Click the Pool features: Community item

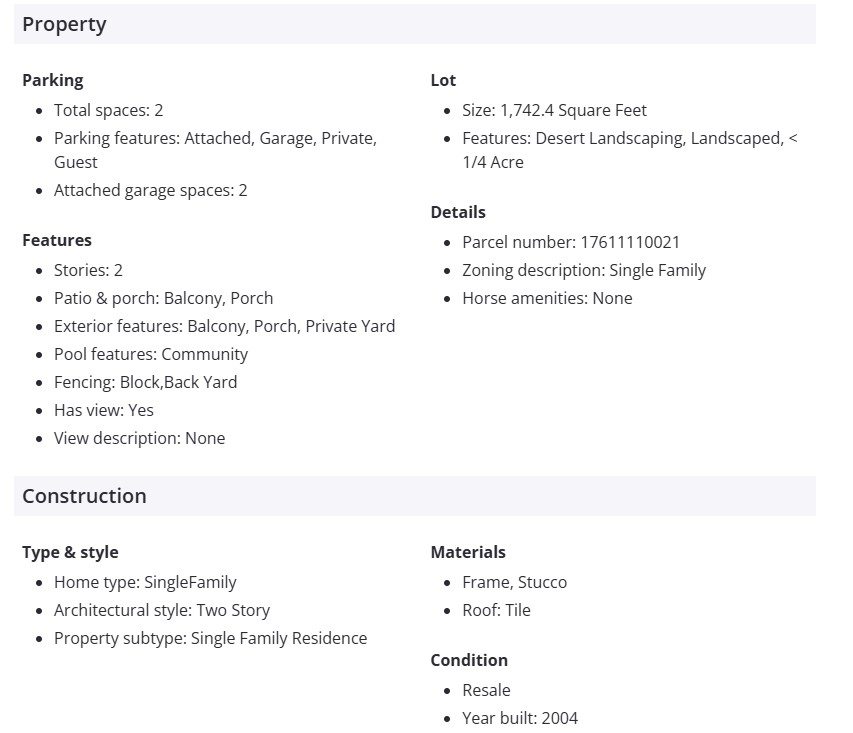[x=150, y=354]
